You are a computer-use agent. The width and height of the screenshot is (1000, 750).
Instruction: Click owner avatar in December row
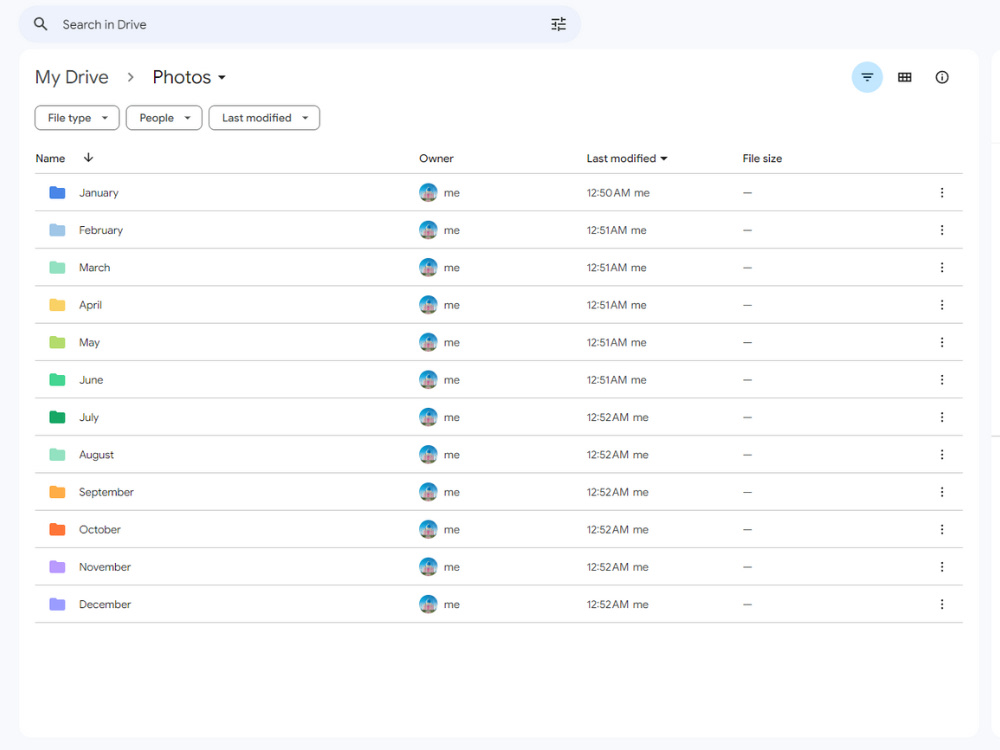pyautogui.click(x=428, y=604)
